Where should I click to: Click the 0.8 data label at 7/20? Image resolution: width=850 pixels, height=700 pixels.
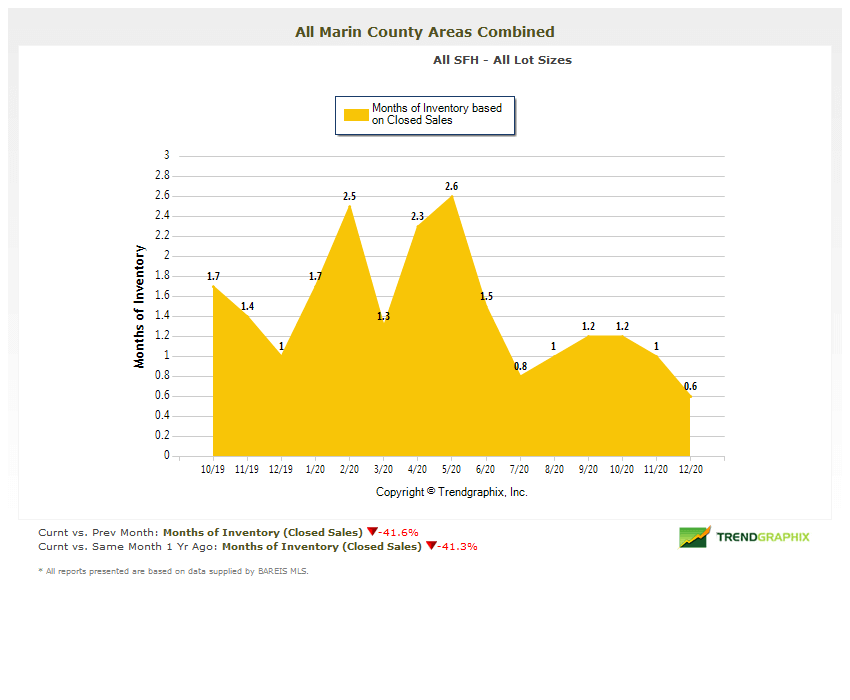(520, 367)
